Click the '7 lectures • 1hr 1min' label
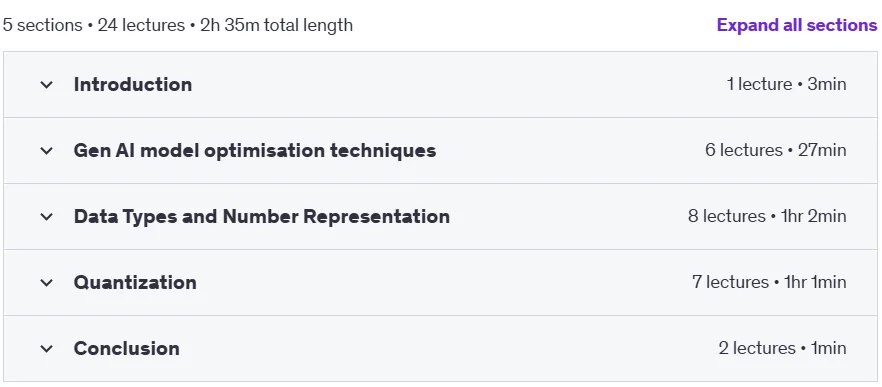The image size is (882, 387). click(769, 282)
